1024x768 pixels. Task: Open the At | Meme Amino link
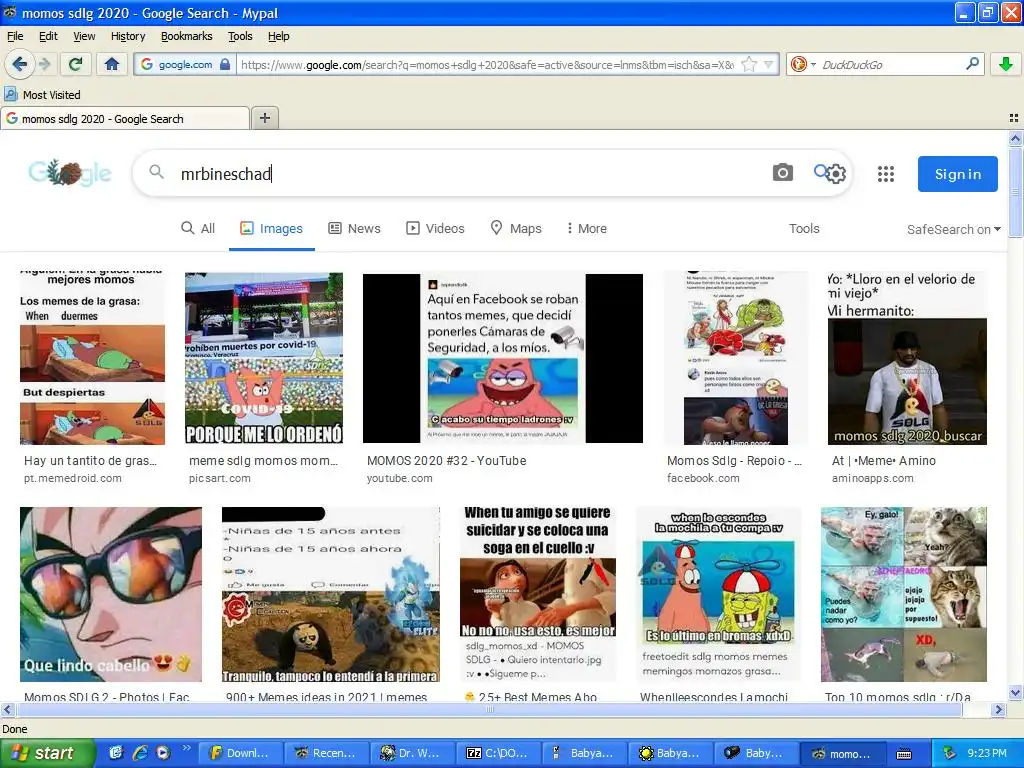[x=884, y=460]
